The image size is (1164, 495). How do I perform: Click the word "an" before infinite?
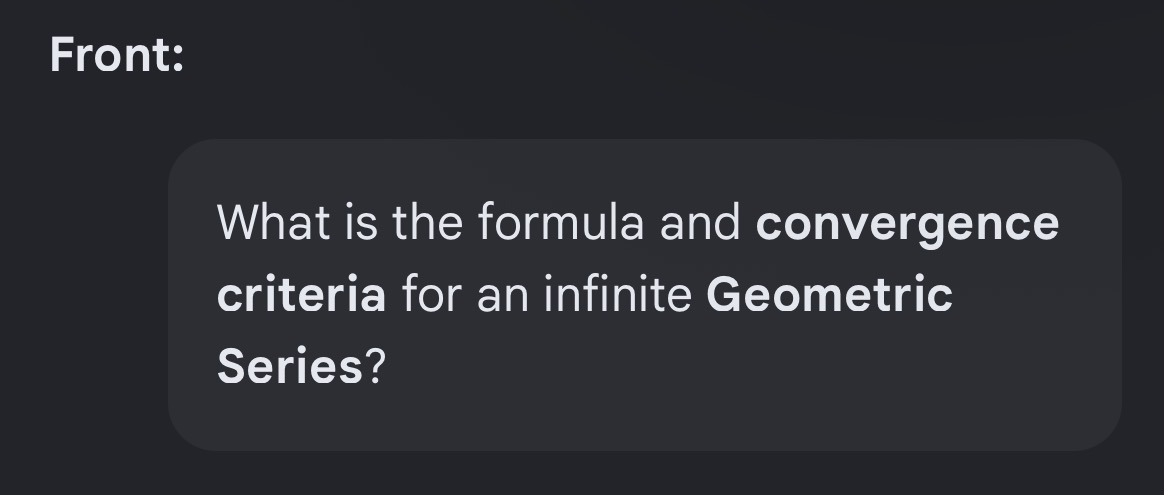point(503,297)
